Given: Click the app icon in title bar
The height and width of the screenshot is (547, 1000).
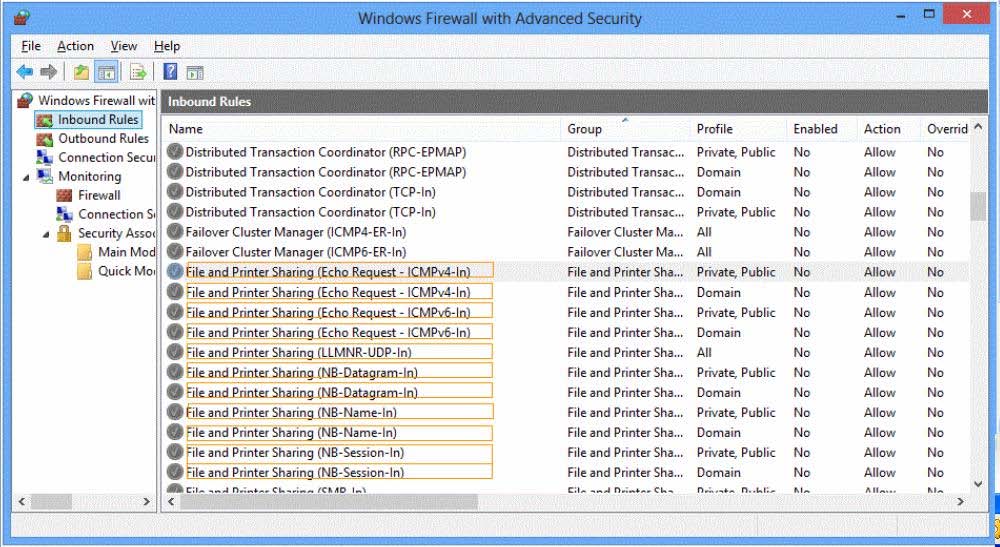Looking at the screenshot, I should 21,17.
